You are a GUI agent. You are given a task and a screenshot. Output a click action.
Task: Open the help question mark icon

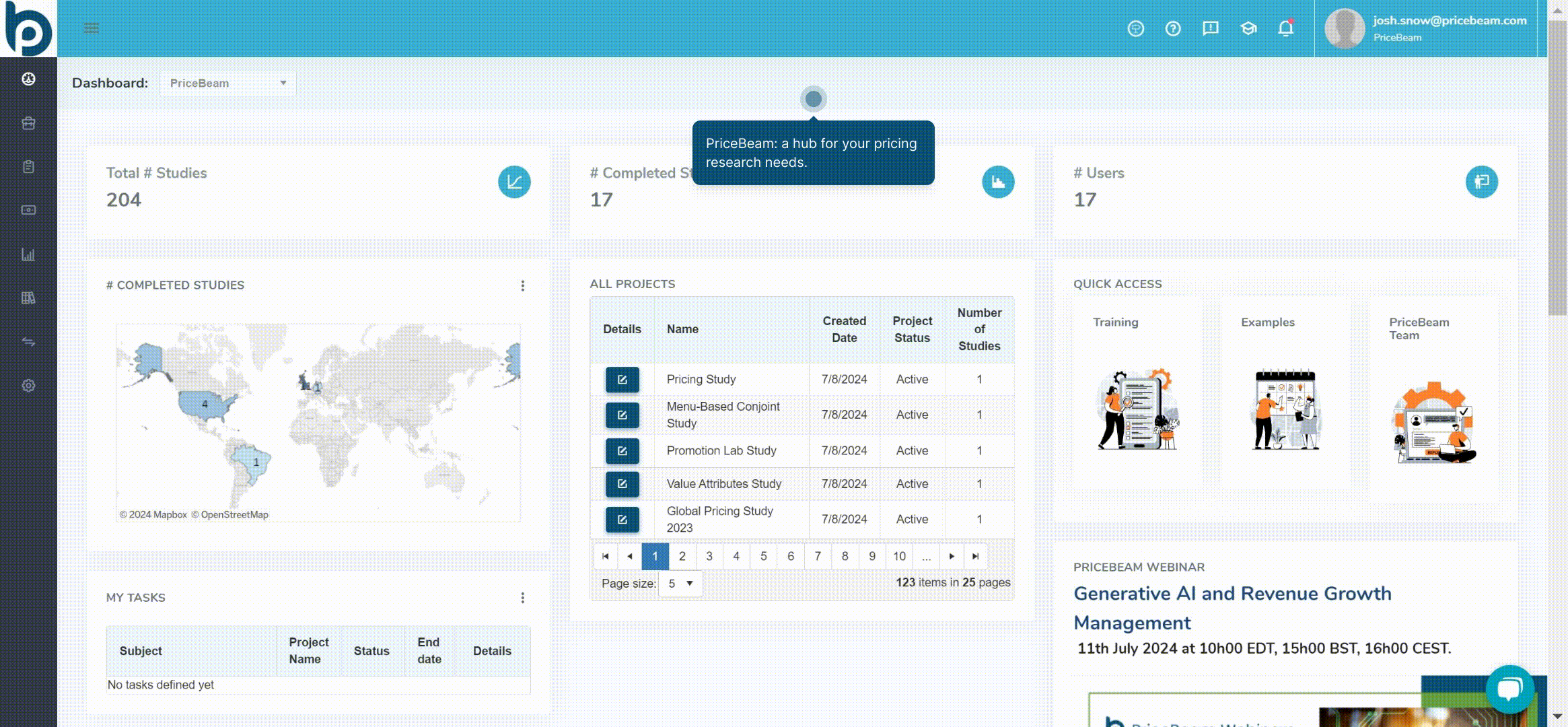(x=1173, y=28)
